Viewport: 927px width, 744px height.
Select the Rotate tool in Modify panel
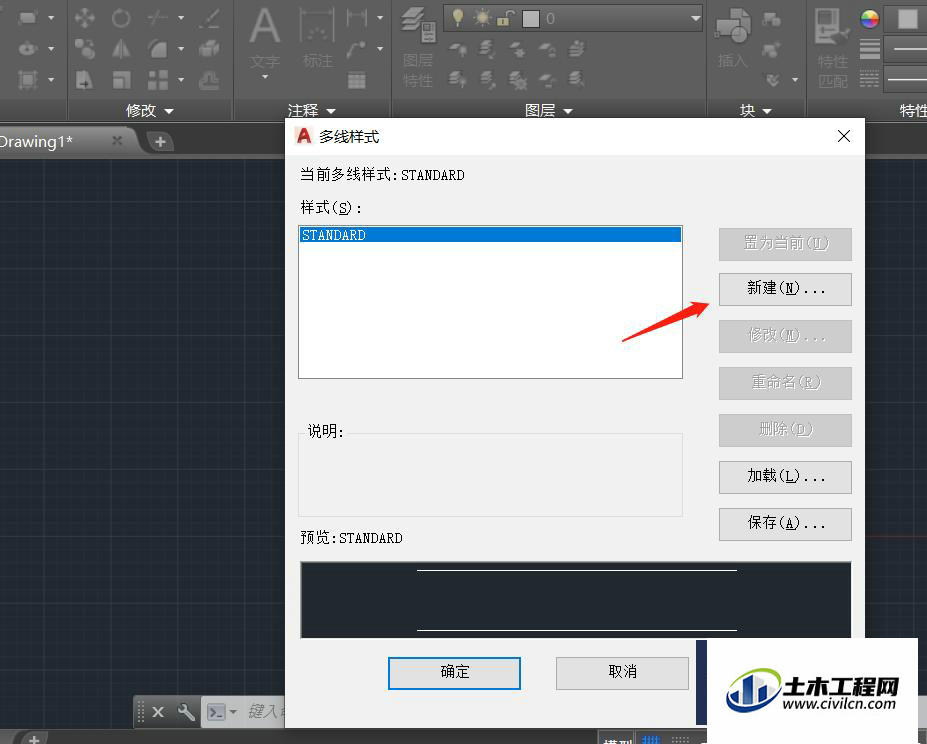(x=121, y=18)
